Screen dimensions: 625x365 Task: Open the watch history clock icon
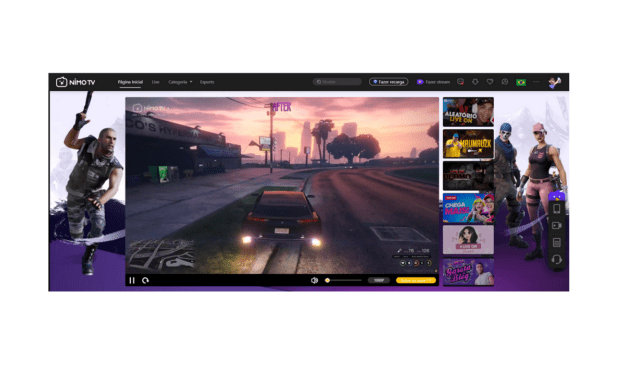505,82
